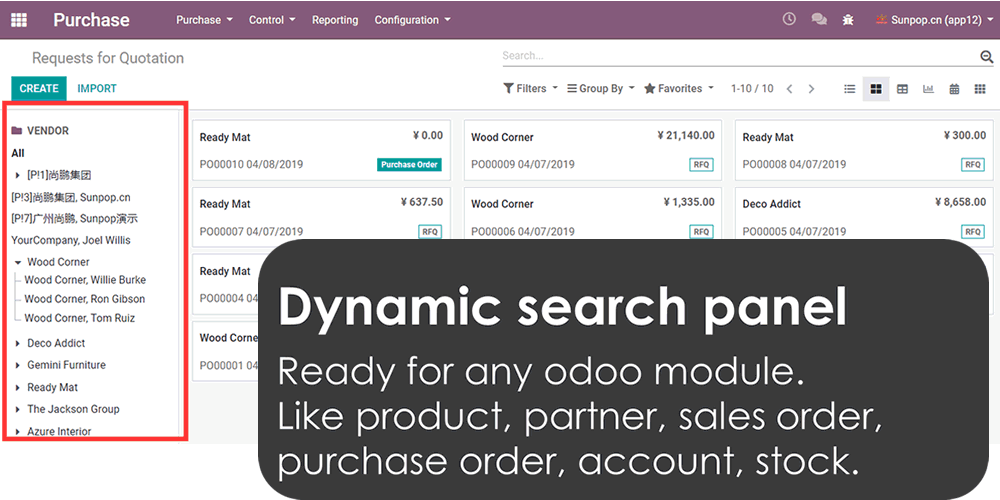This screenshot has width=1000, height=500.
Task: Switch to calendar view
Action: point(954,89)
